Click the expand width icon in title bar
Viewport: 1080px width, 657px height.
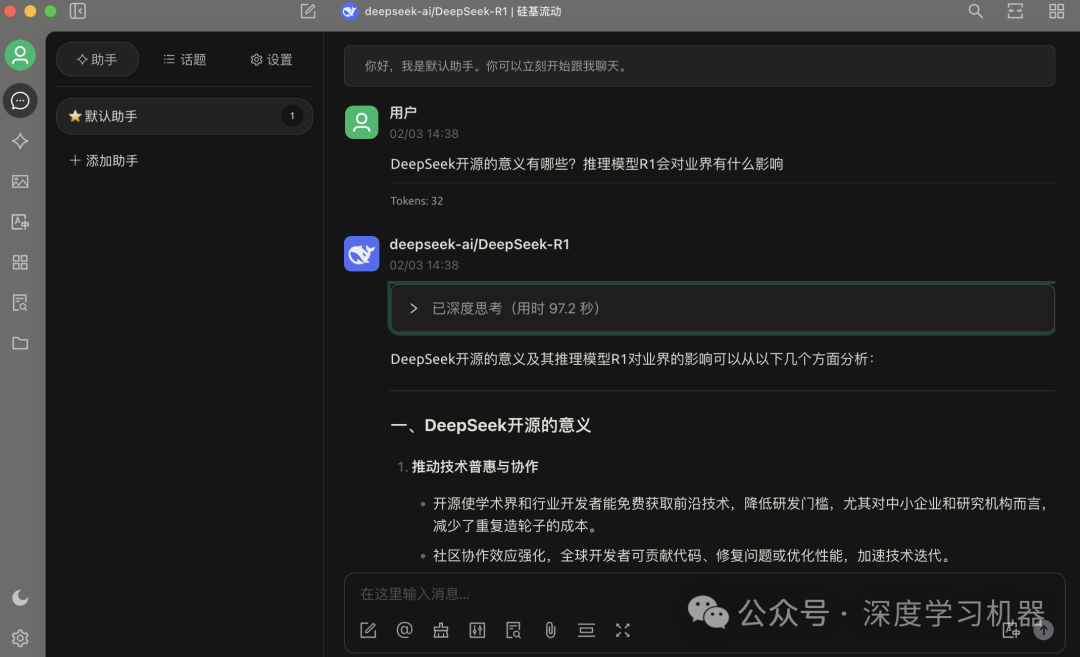pos(1015,11)
